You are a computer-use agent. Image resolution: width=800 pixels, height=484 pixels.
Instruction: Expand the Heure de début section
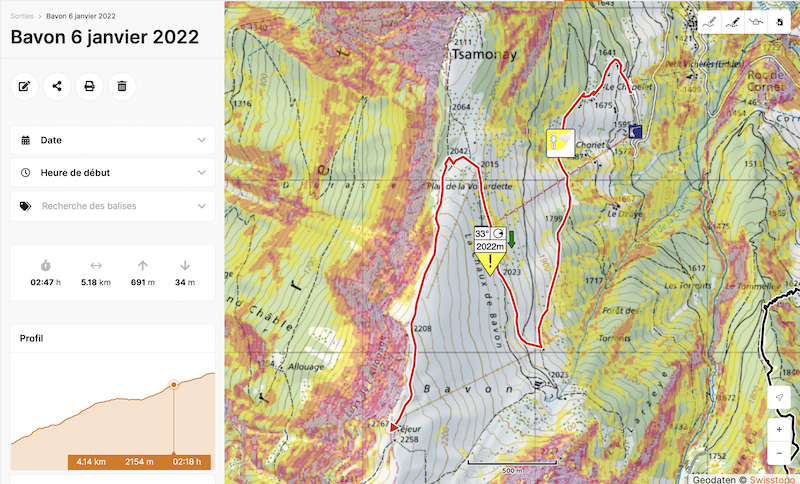pos(112,173)
